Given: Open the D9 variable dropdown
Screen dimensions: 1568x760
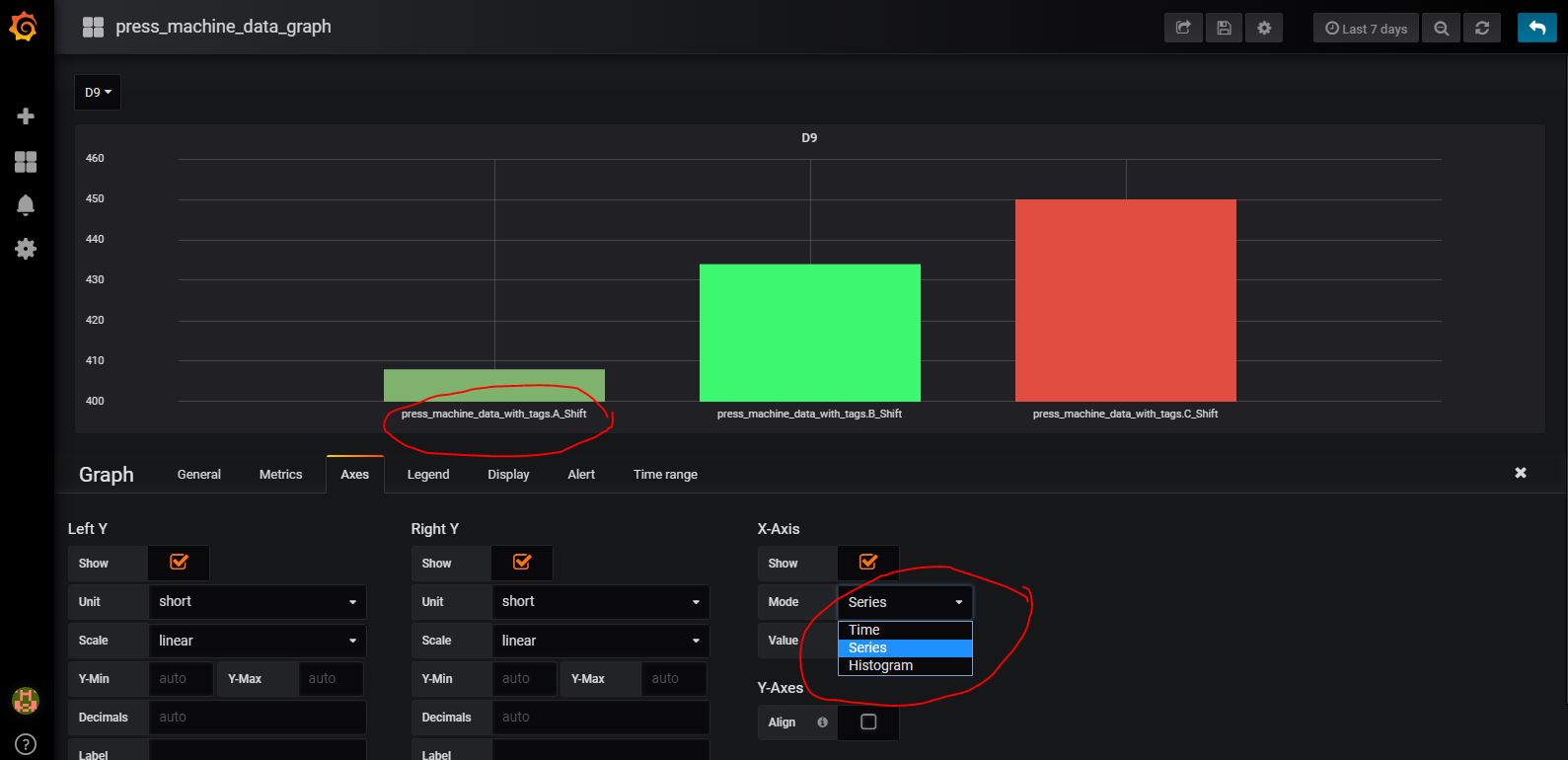Looking at the screenshot, I should point(98,92).
